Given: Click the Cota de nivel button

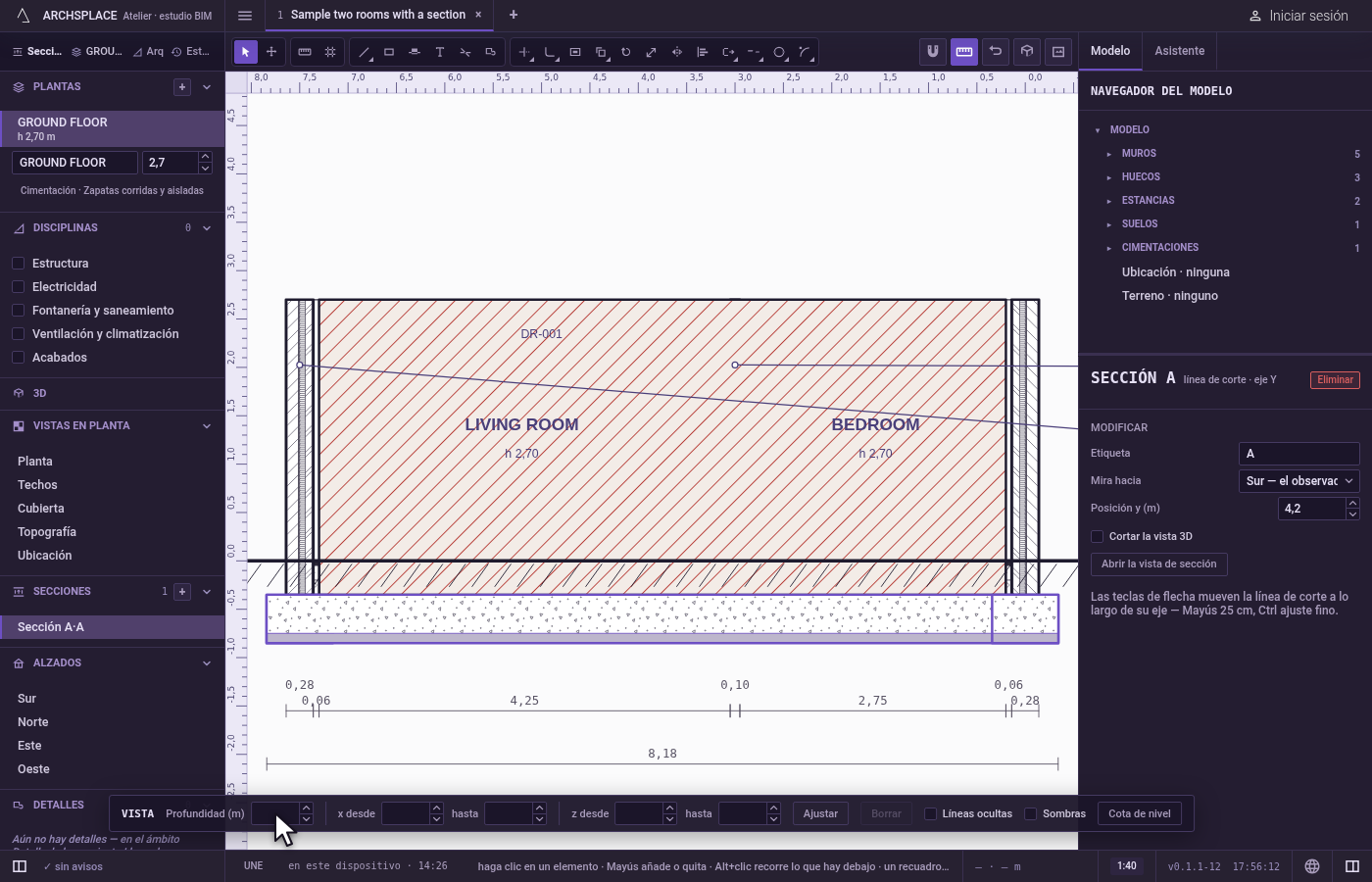Looking at the screenshot, I should pyautogui.click(x=1140, y=813).
